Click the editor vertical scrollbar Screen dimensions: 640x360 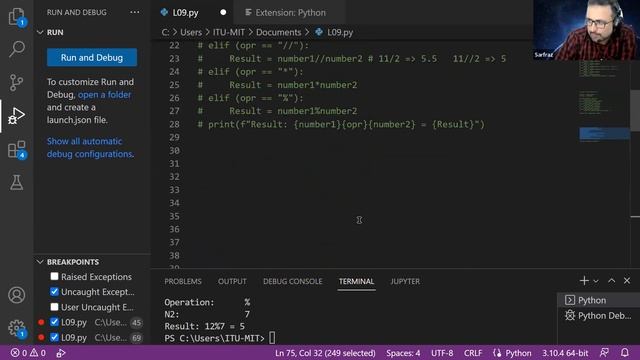[635, 110]
